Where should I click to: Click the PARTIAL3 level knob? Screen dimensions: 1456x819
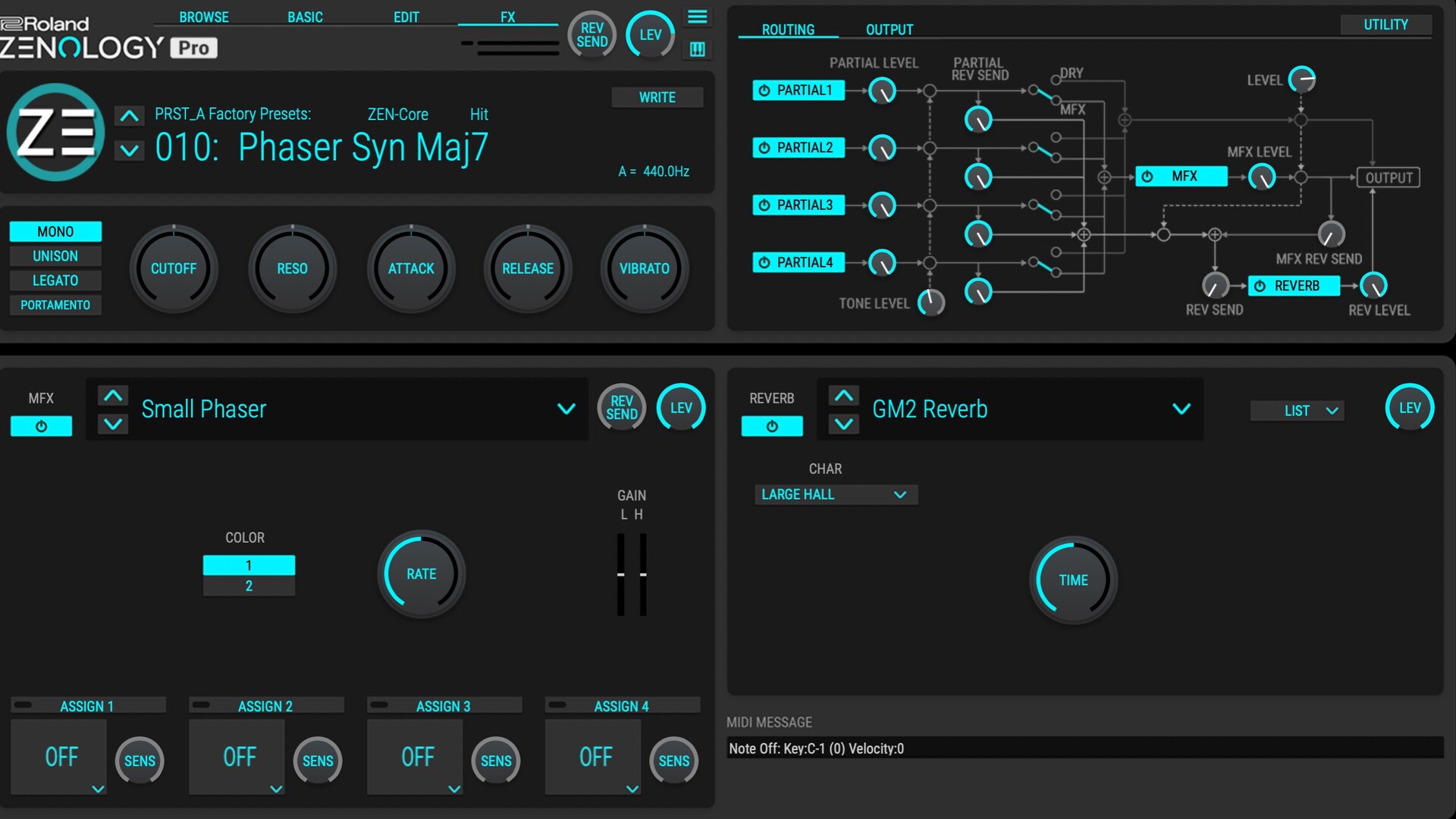(x=882, y=206)
